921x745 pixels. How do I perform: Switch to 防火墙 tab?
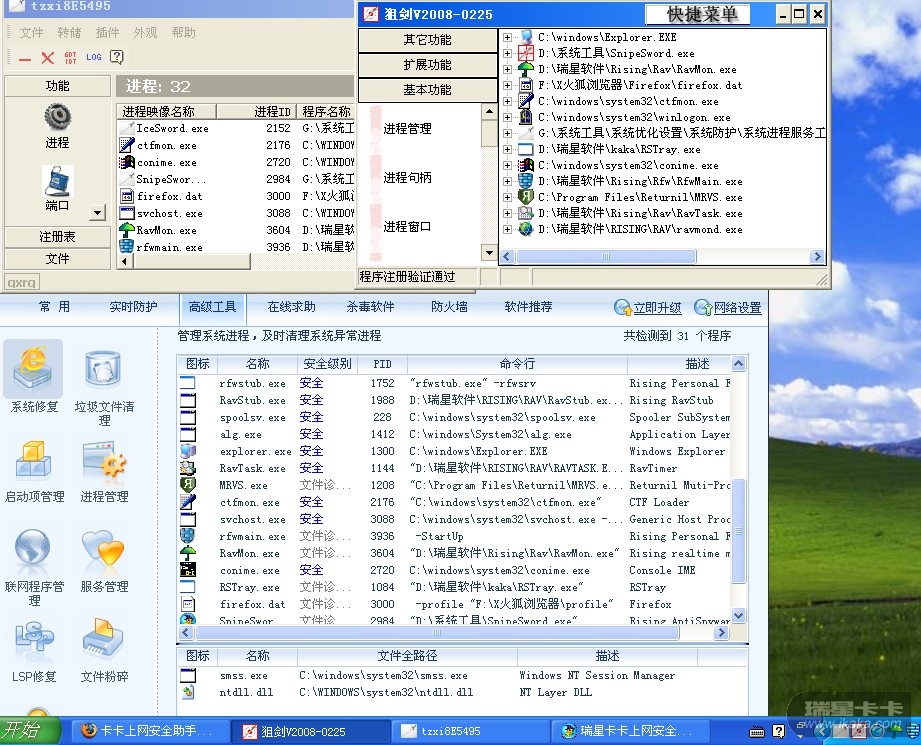coord(449,307)
